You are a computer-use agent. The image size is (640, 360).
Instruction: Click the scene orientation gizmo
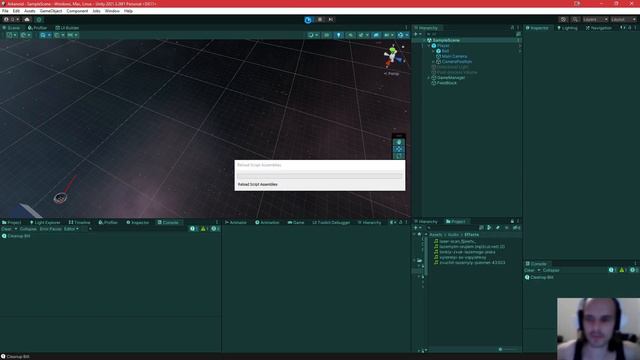393,55
